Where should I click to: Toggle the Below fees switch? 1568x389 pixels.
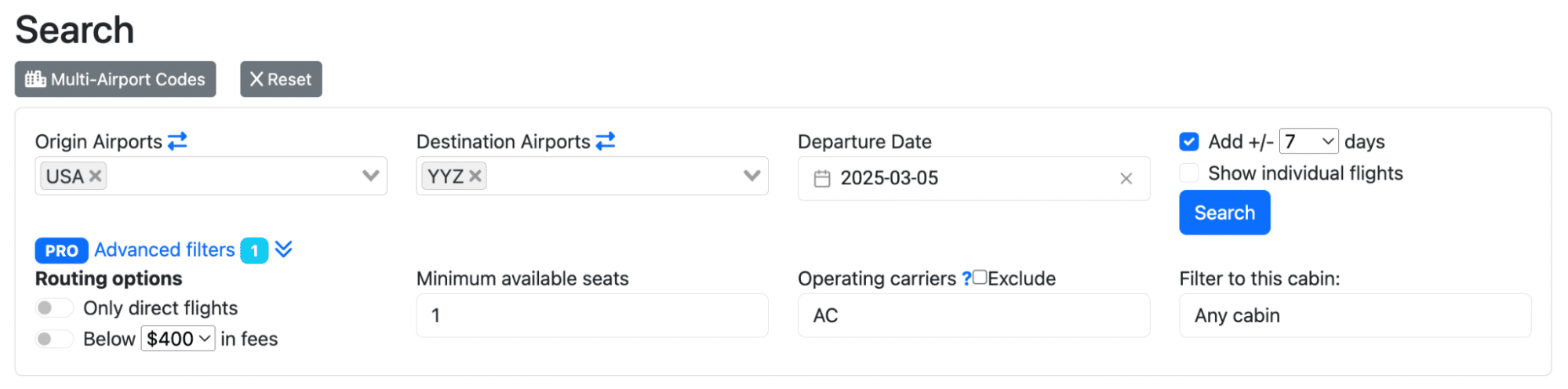click(x=54, y=339)
